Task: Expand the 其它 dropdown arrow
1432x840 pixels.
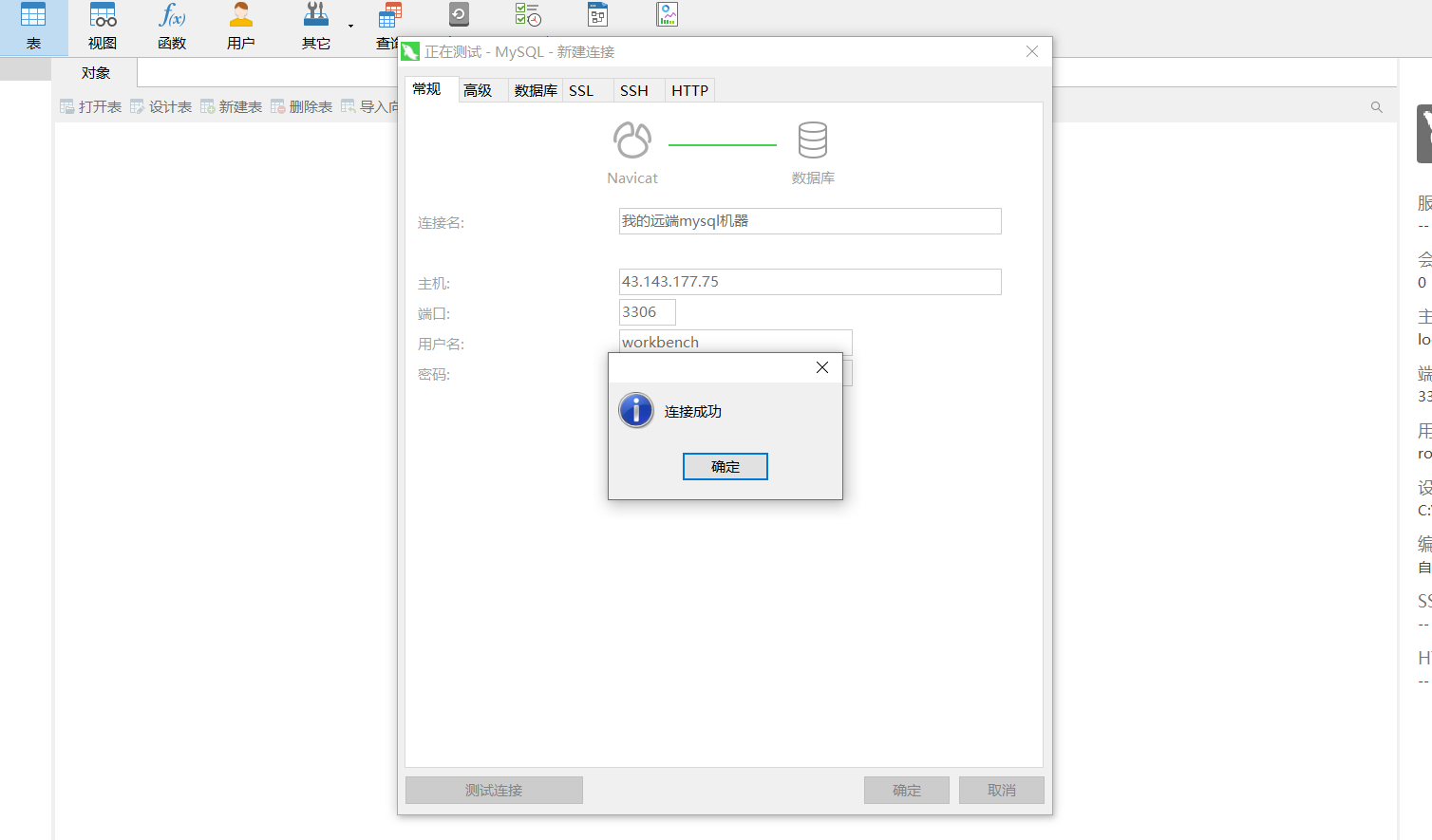Action: click(350, 27)
